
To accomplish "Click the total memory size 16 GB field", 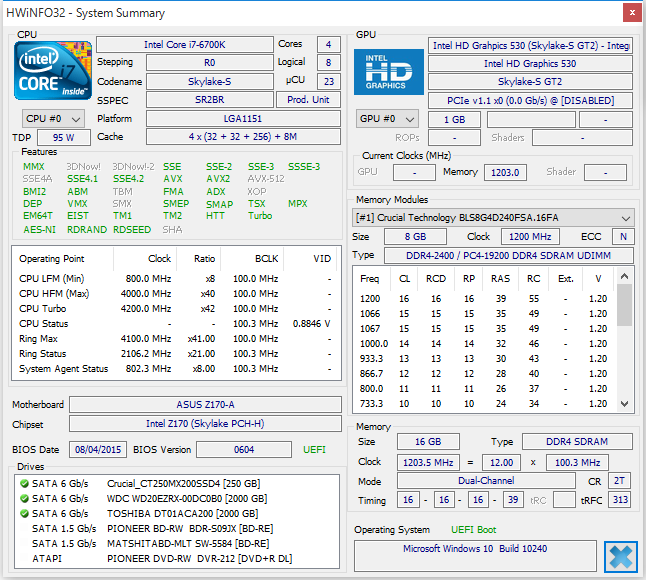I will (428, 442).
